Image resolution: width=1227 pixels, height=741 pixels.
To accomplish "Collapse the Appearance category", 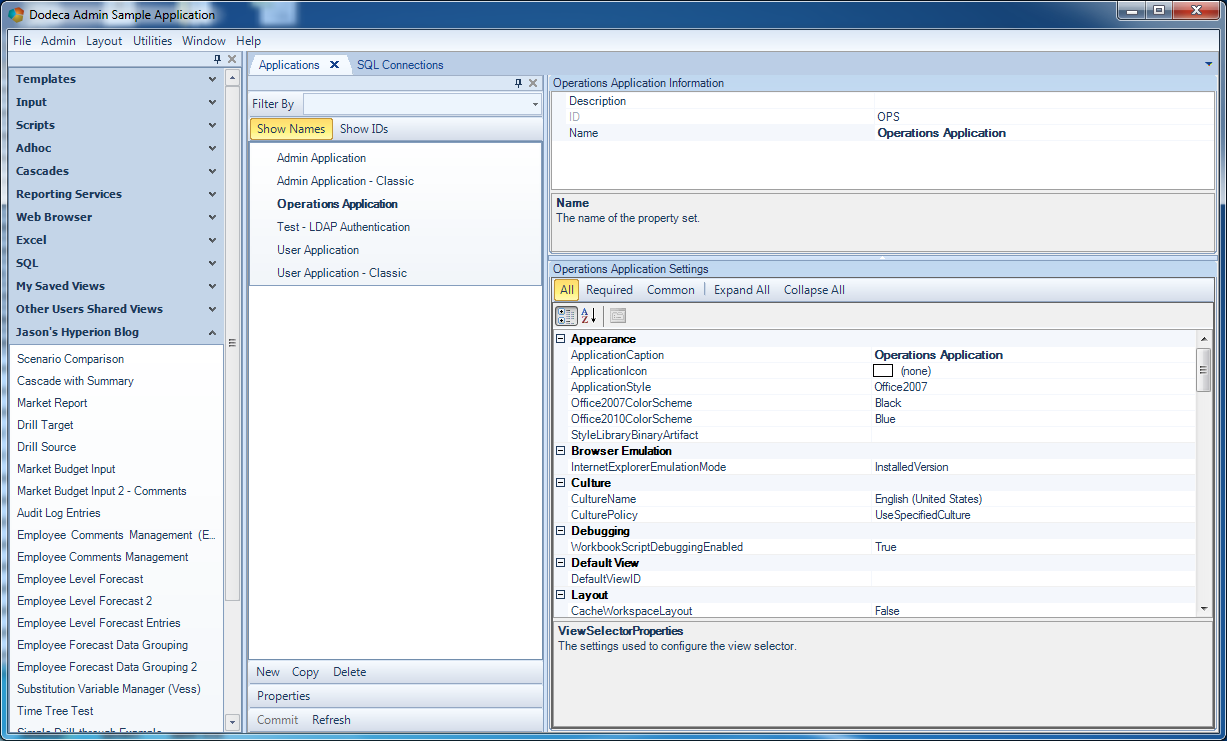I will tap(561, 339).
